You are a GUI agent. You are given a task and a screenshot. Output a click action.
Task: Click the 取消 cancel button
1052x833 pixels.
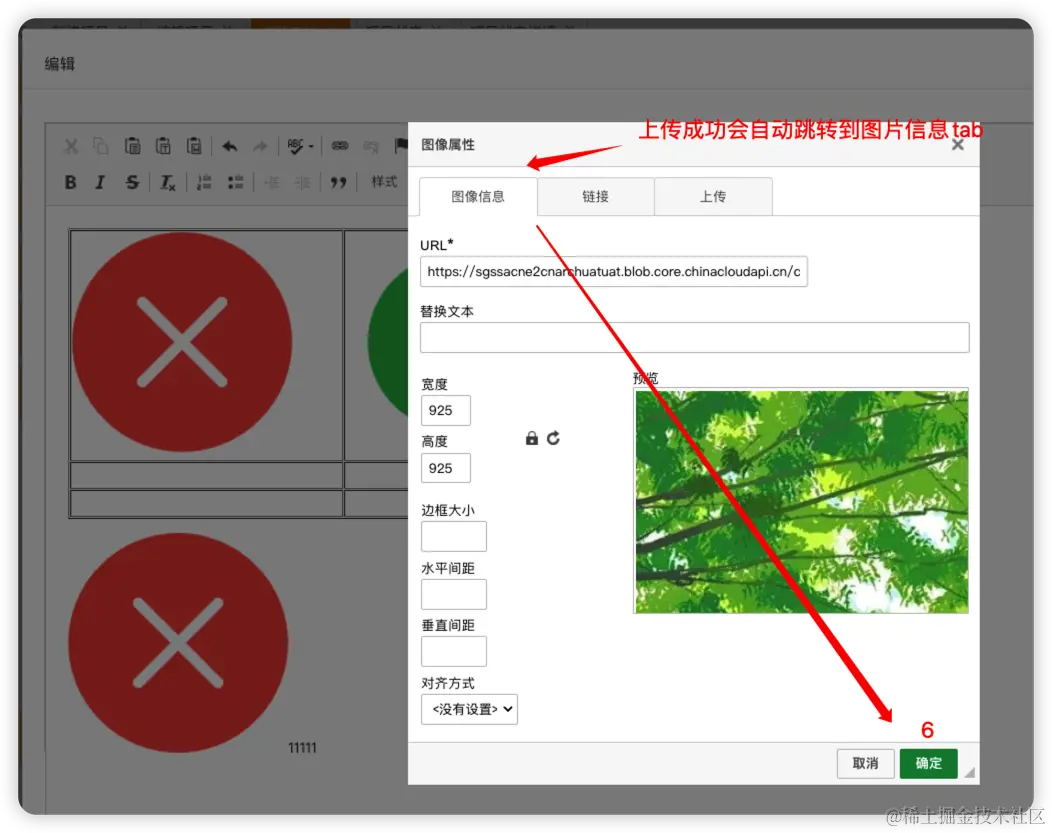865,763
